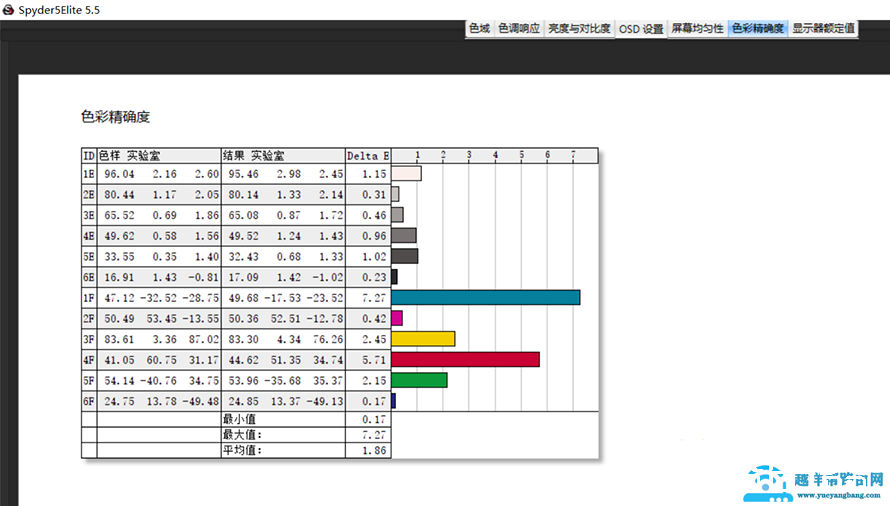Click the 色彩精确度 page heading
The width and height of the screenshot is (890, 506).
(x=115, y=117)
